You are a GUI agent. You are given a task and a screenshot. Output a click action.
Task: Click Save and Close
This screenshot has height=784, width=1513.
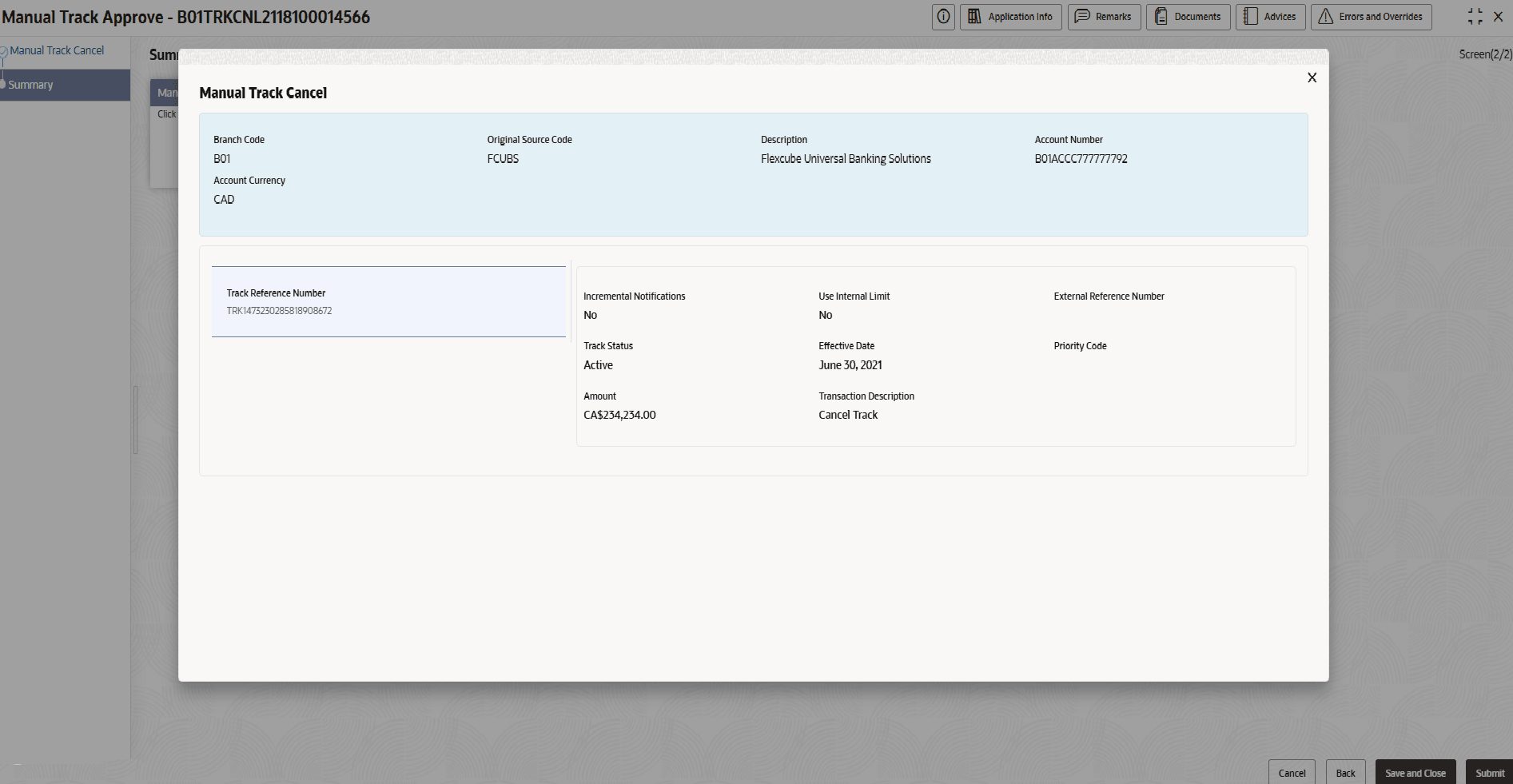(1415, 773)
